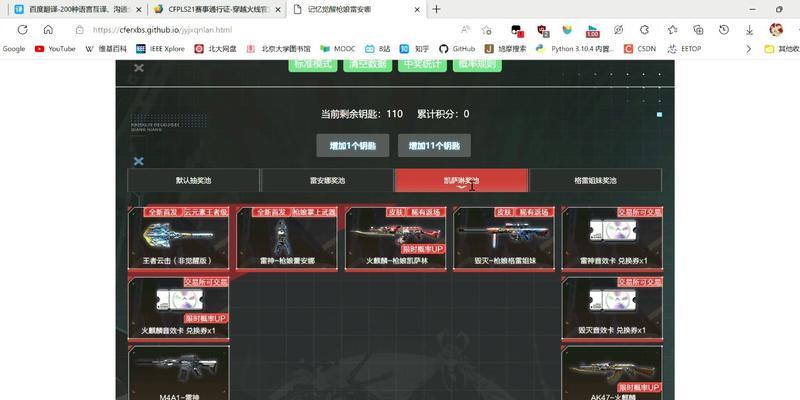This screenshot has width=800, height=400.
Task: Open the B站 bookmark
Action: coord(378,49)
